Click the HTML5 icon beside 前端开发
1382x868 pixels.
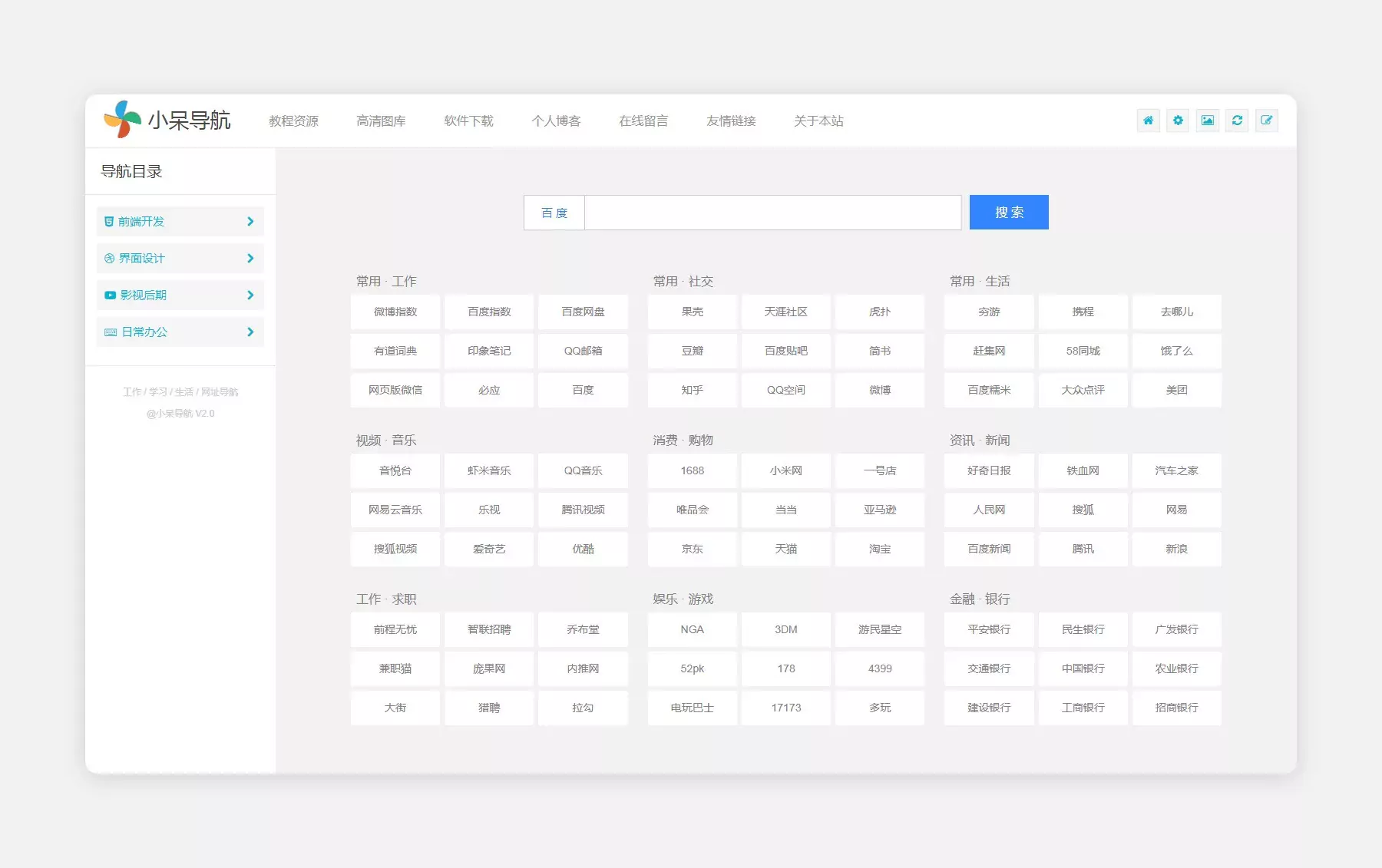click(109, 222)
